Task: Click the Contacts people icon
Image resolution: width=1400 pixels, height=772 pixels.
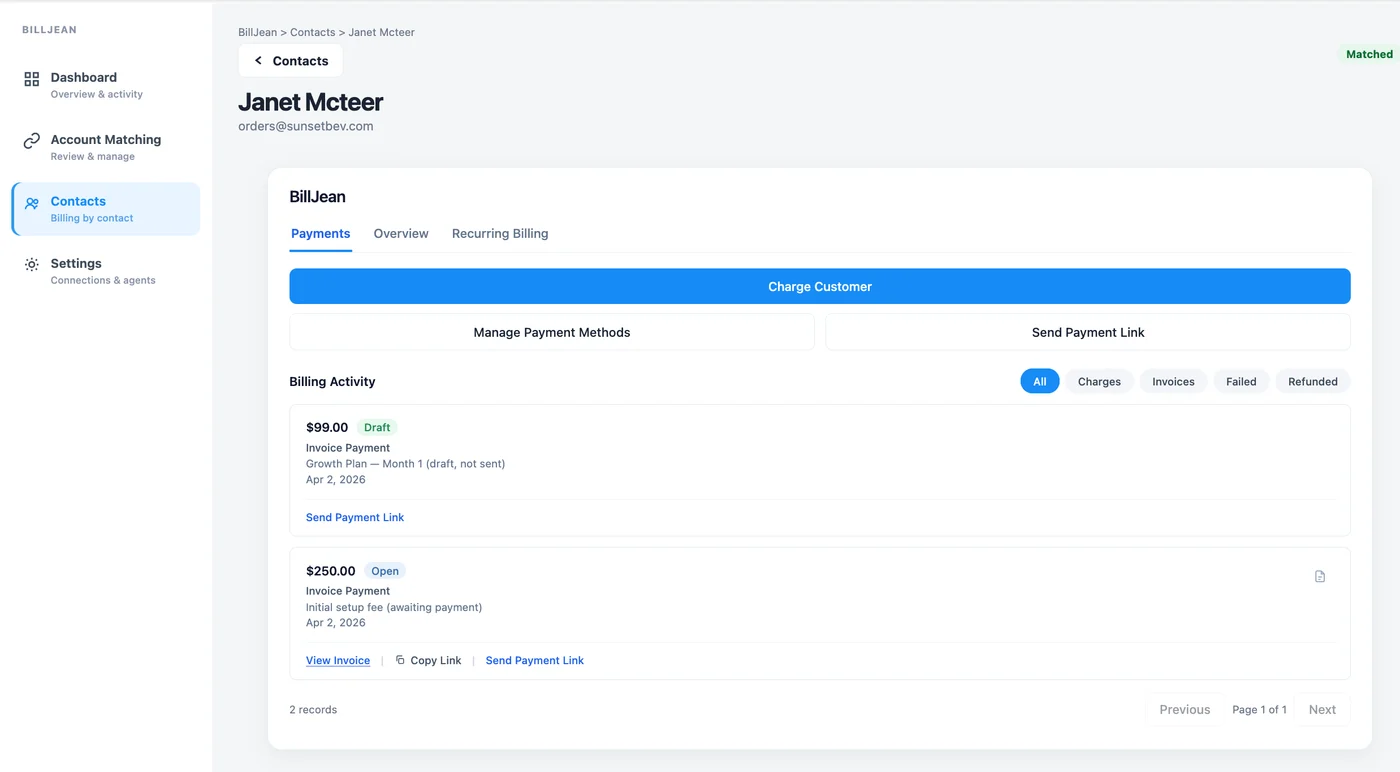Action: click(32, 203)
